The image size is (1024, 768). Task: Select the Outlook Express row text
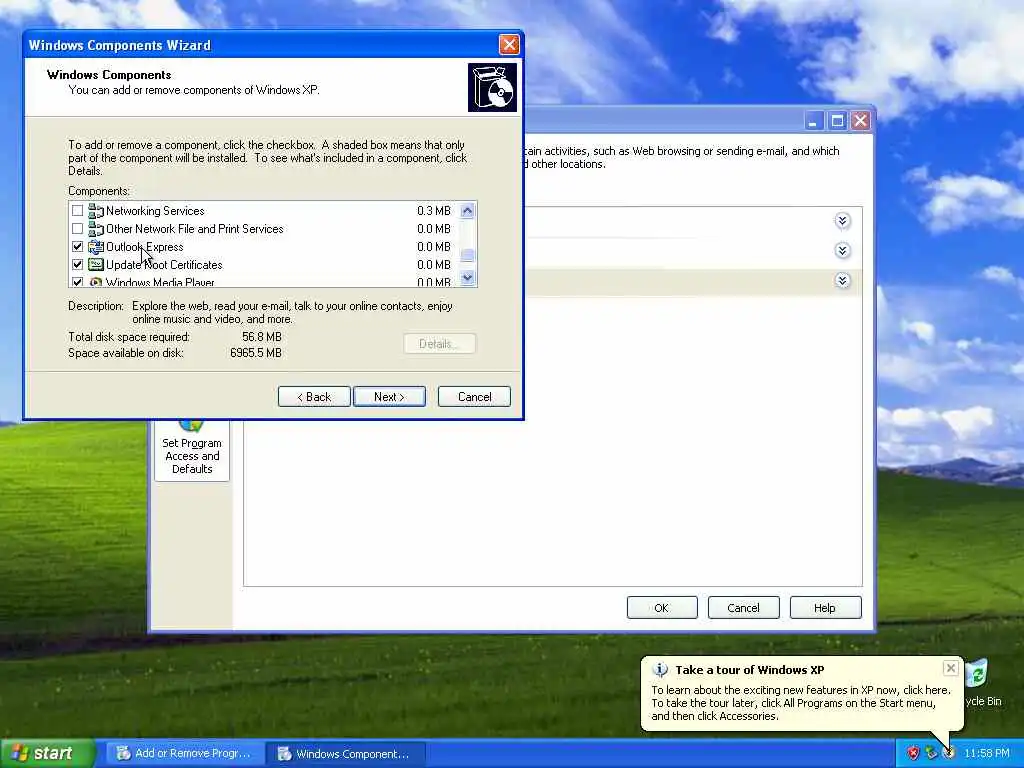(144, 247)
